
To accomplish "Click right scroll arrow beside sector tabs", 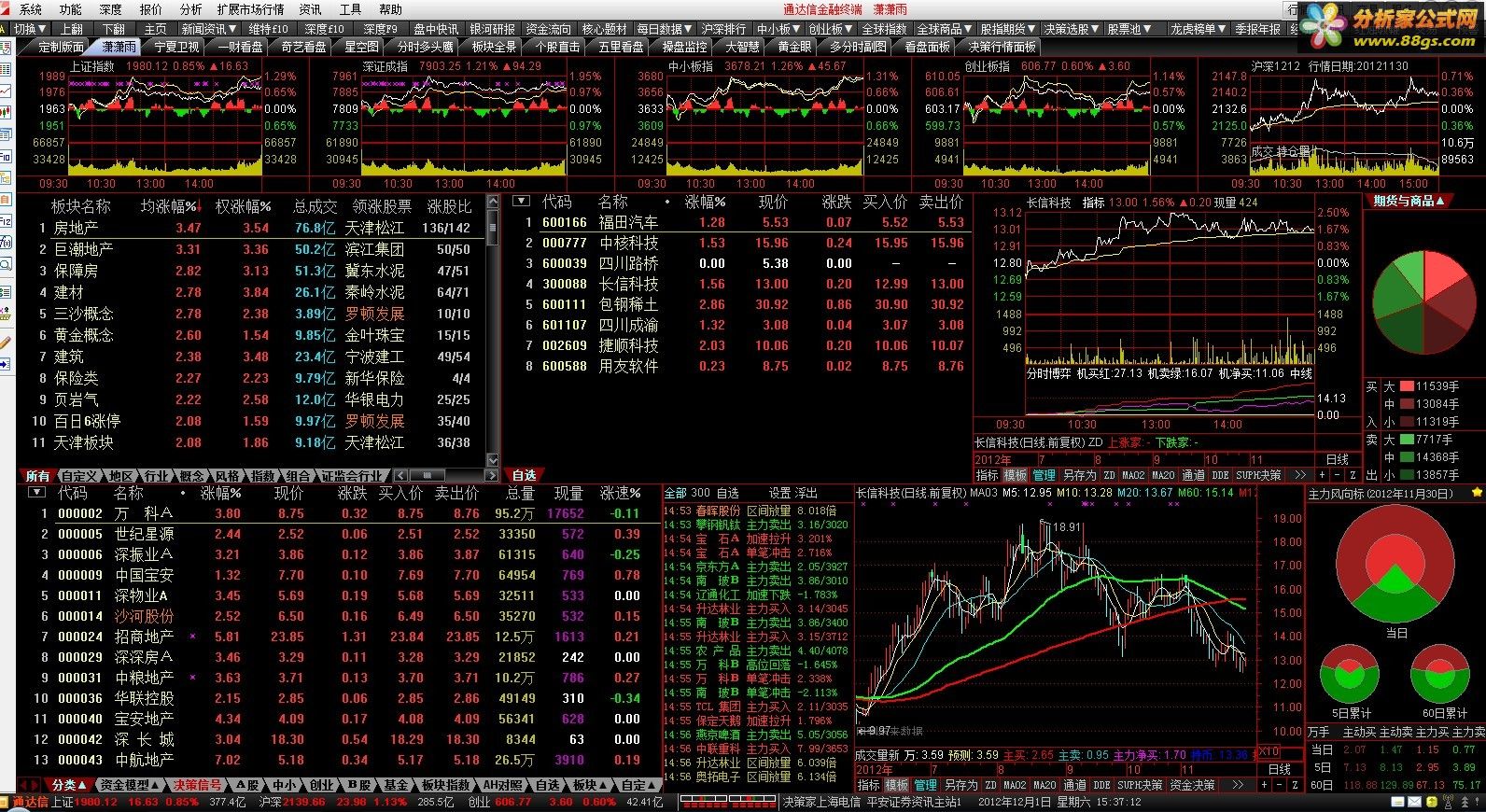I will pos(493,476).
